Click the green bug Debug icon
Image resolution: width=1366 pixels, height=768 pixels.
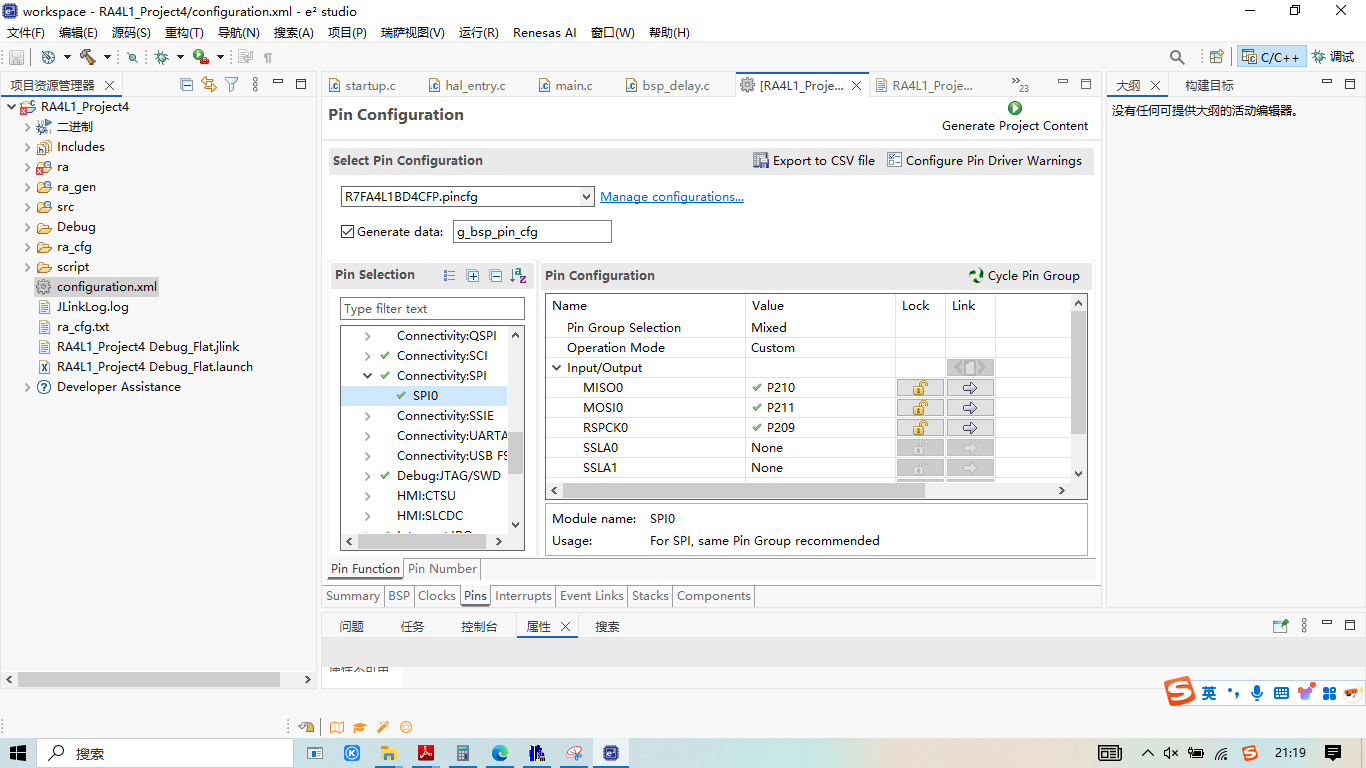(x=160, y=57)
